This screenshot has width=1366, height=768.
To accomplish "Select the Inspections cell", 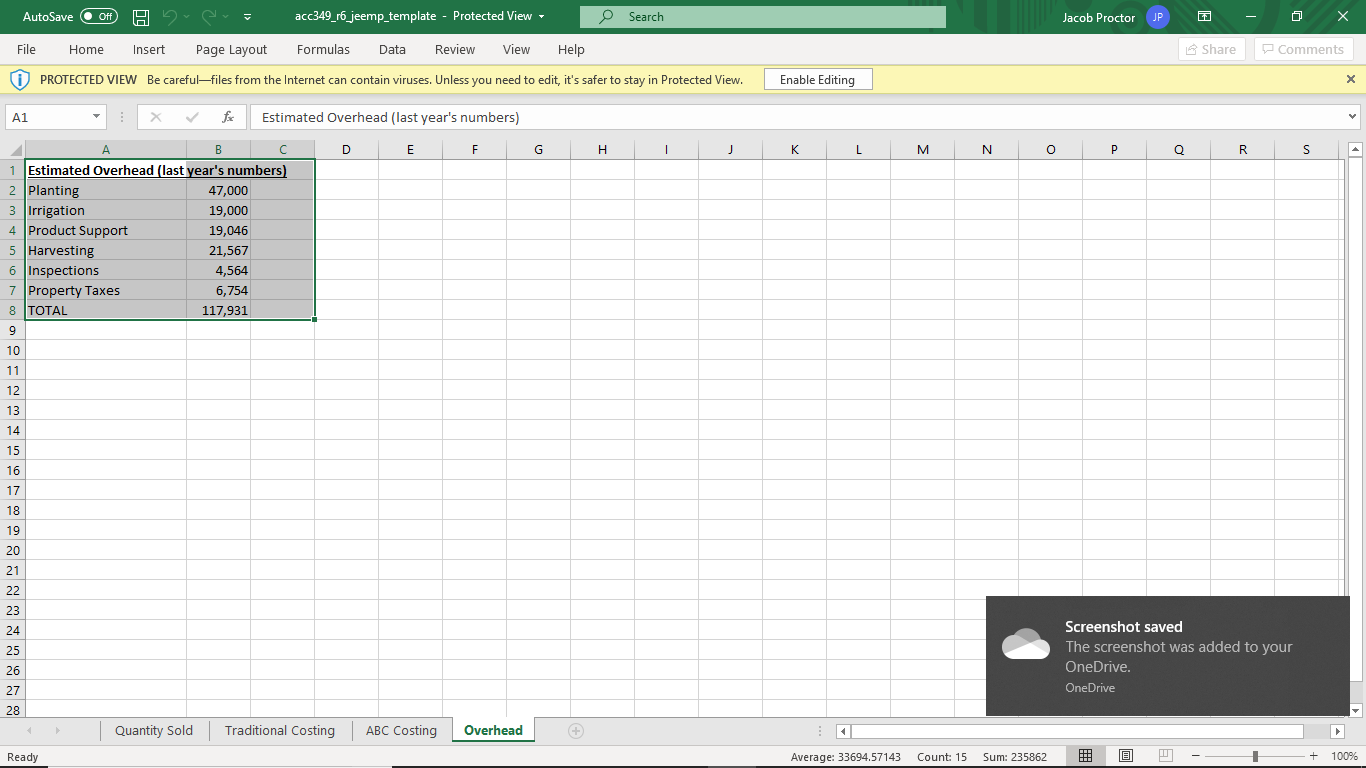I will tap(106, 270).
